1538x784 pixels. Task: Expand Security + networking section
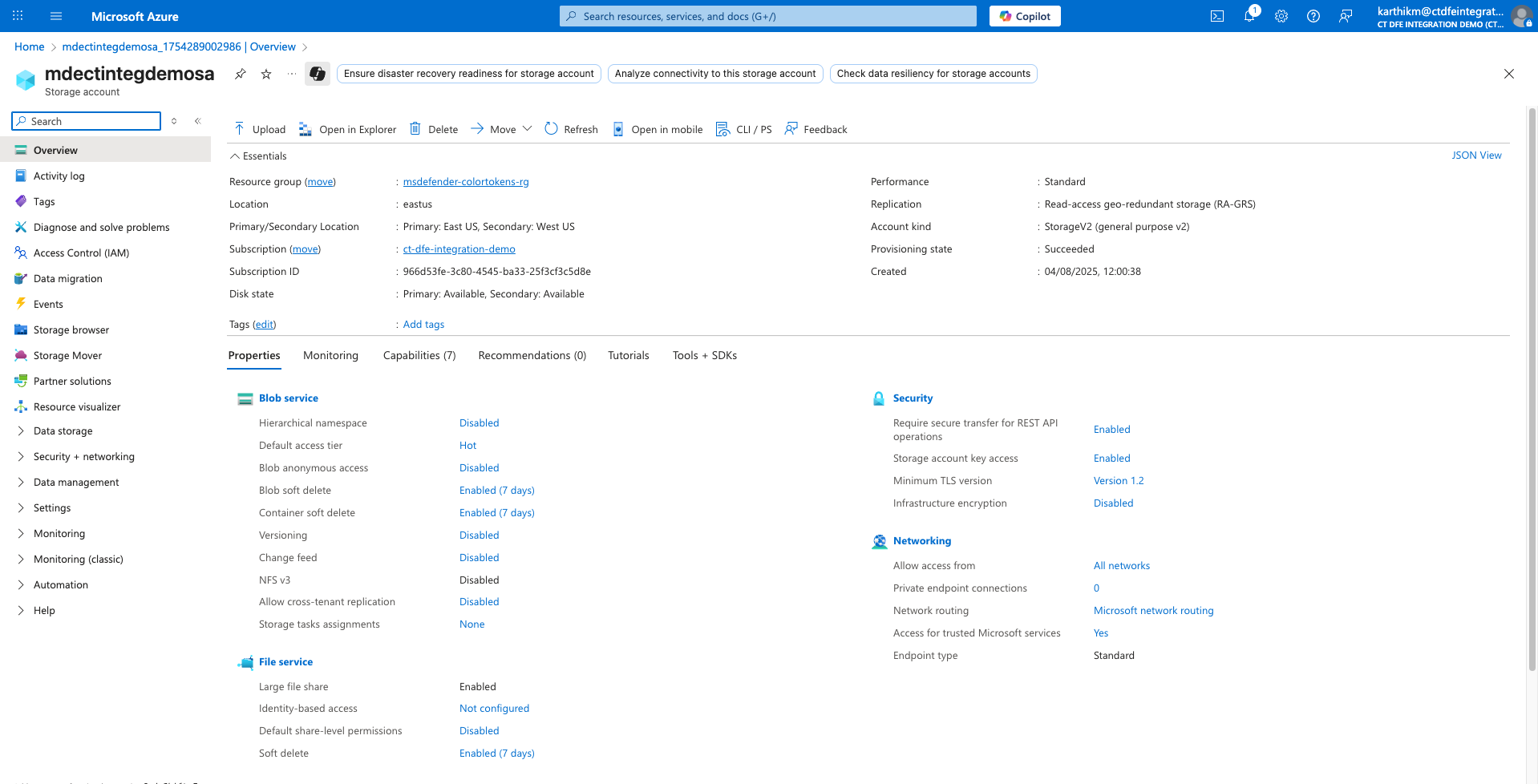(x=83, y=457)
